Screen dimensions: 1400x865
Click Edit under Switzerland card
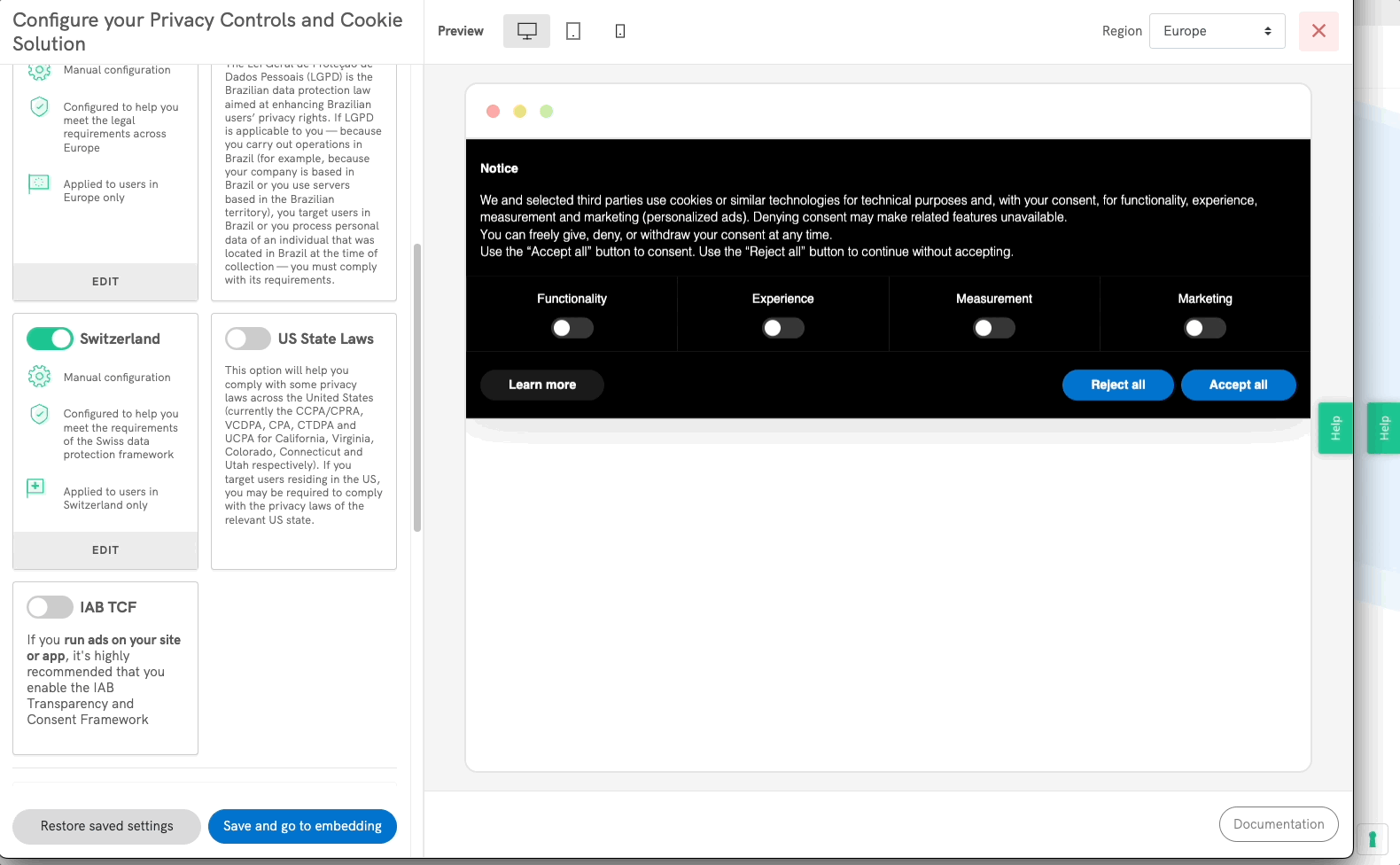pos(105,550)
